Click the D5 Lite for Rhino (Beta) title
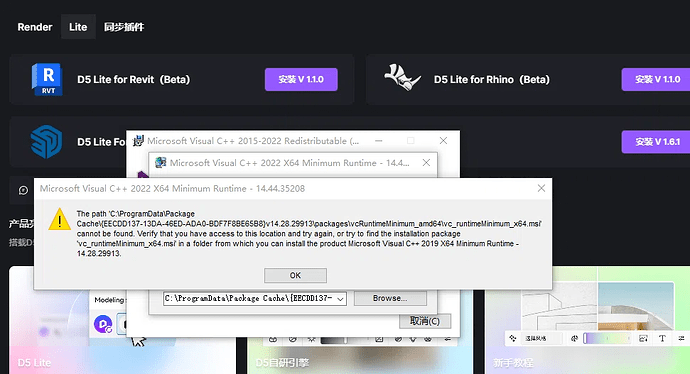The width and height of the screenshot is (690, 374). (492, 80)
